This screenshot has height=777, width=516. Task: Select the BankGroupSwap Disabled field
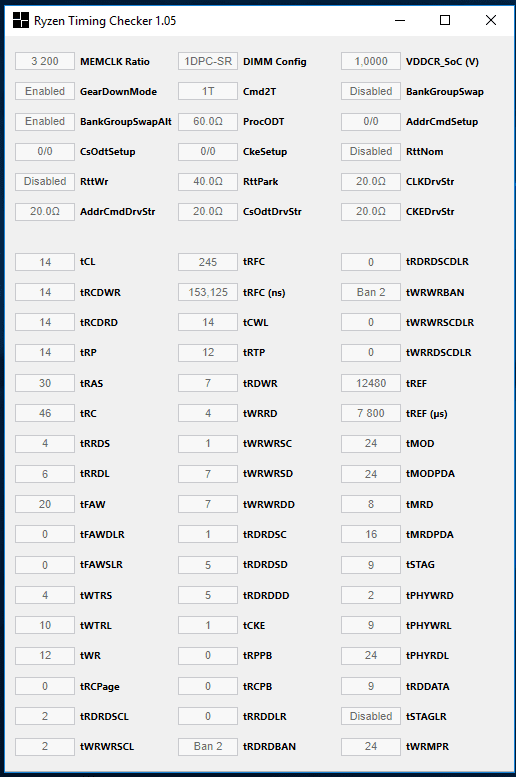coord(371,91)
